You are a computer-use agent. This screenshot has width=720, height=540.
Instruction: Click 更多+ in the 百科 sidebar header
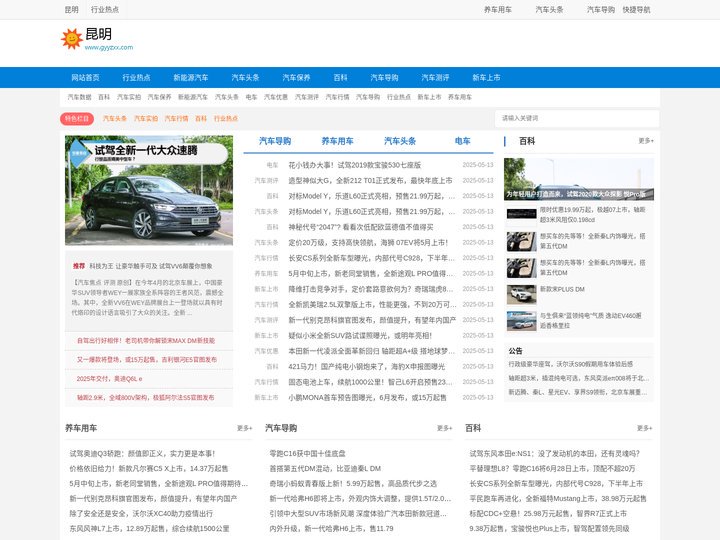pos(646,141)
